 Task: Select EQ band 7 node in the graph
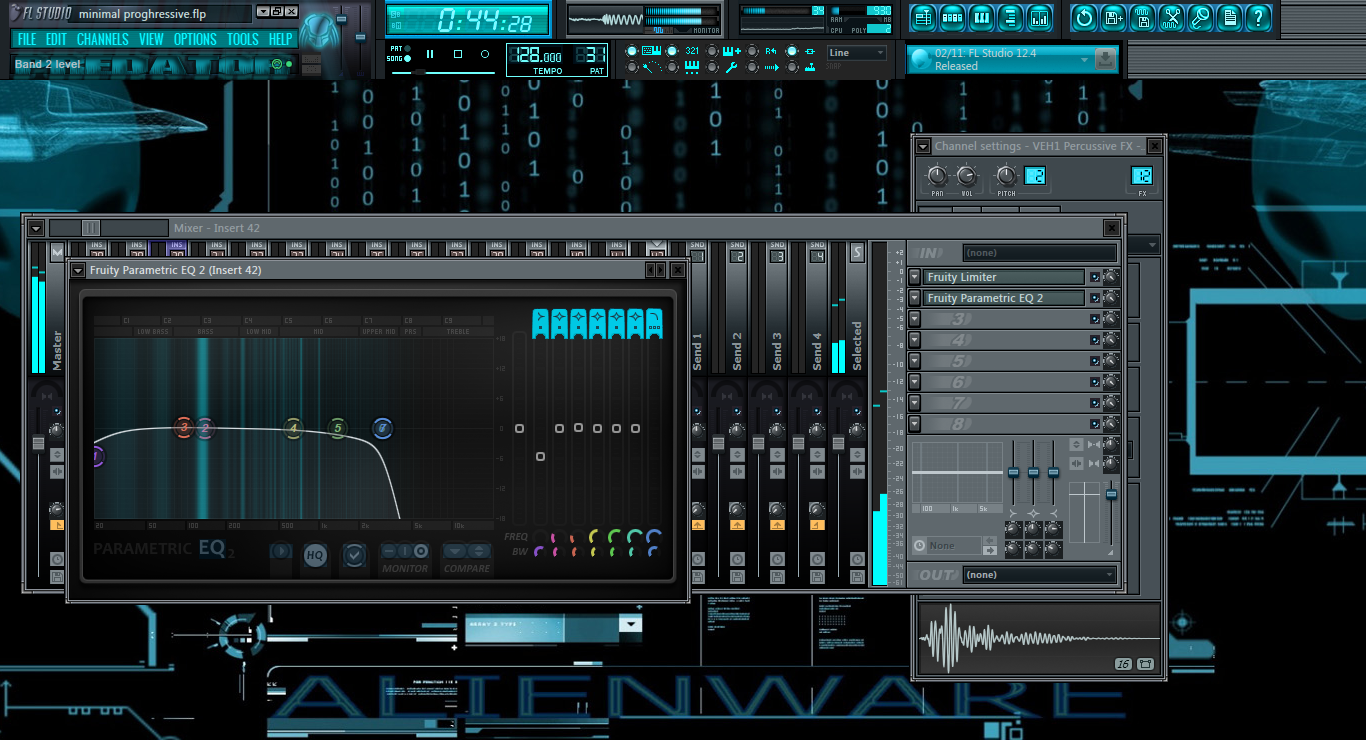382,428
